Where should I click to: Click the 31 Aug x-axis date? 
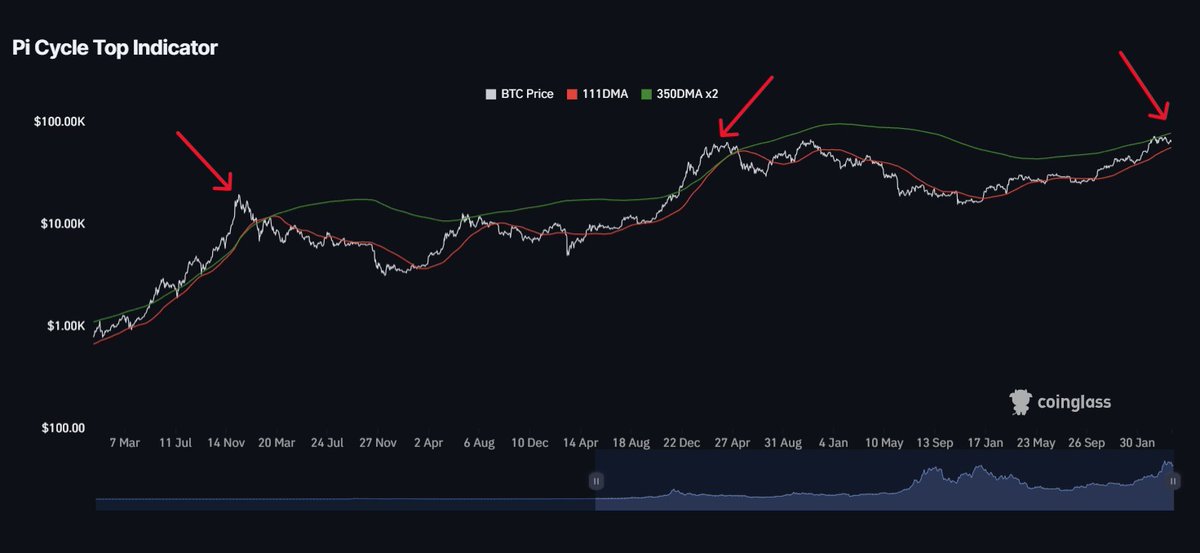[784, 442]
